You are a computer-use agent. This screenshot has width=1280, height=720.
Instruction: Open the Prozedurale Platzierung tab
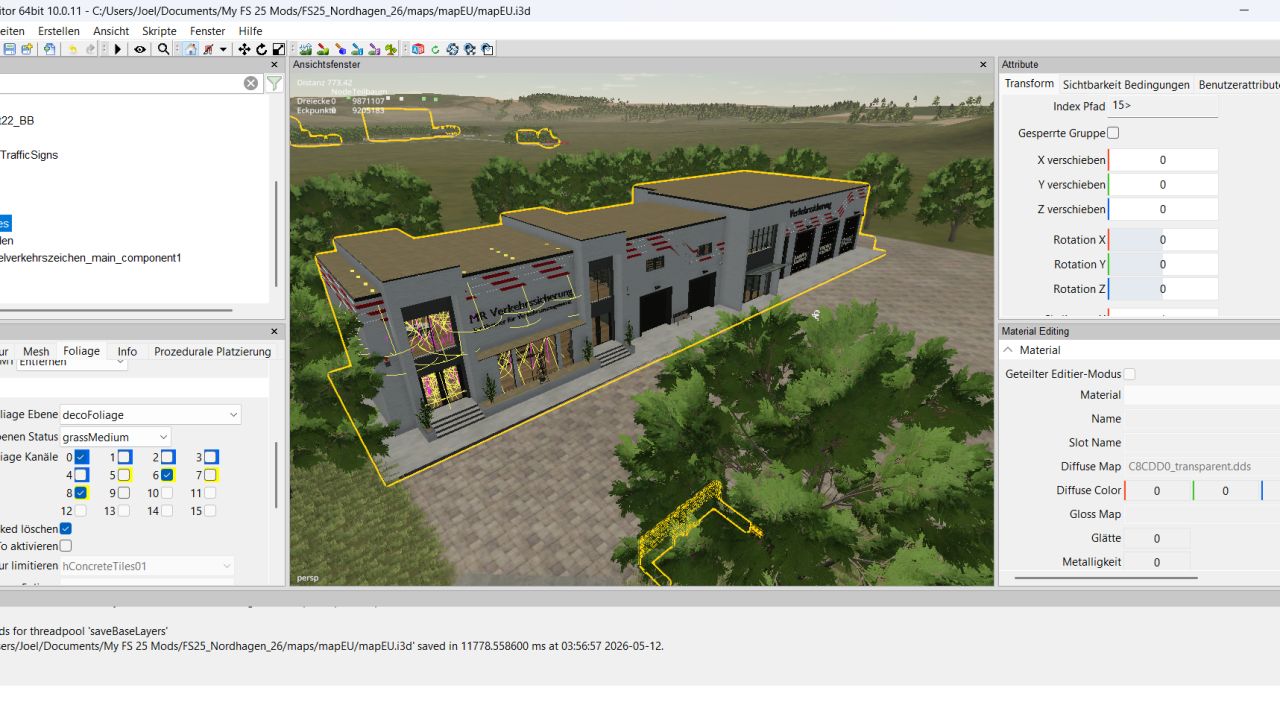tap(213, 351)
